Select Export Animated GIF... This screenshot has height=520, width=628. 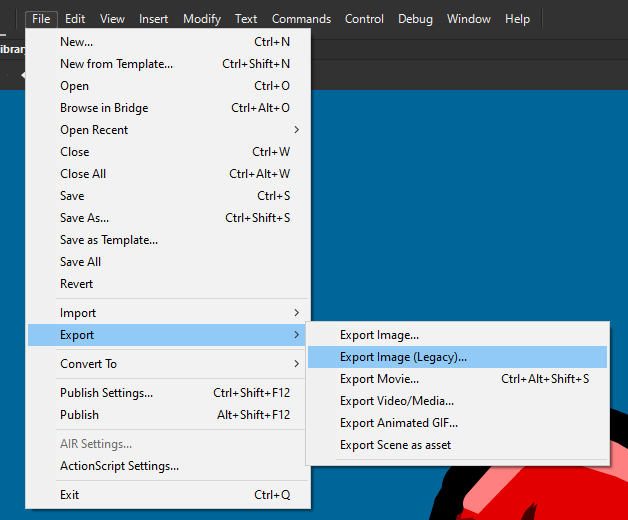pyautogui.click(x=457, y=423)
